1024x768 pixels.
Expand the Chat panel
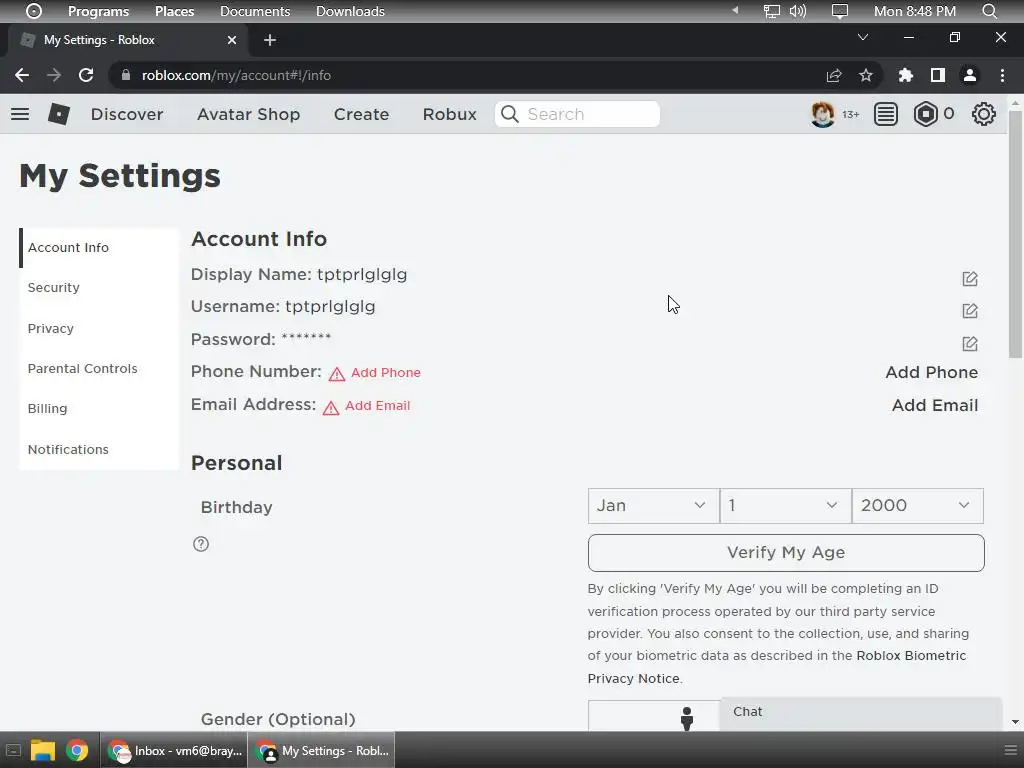point(861,712)
